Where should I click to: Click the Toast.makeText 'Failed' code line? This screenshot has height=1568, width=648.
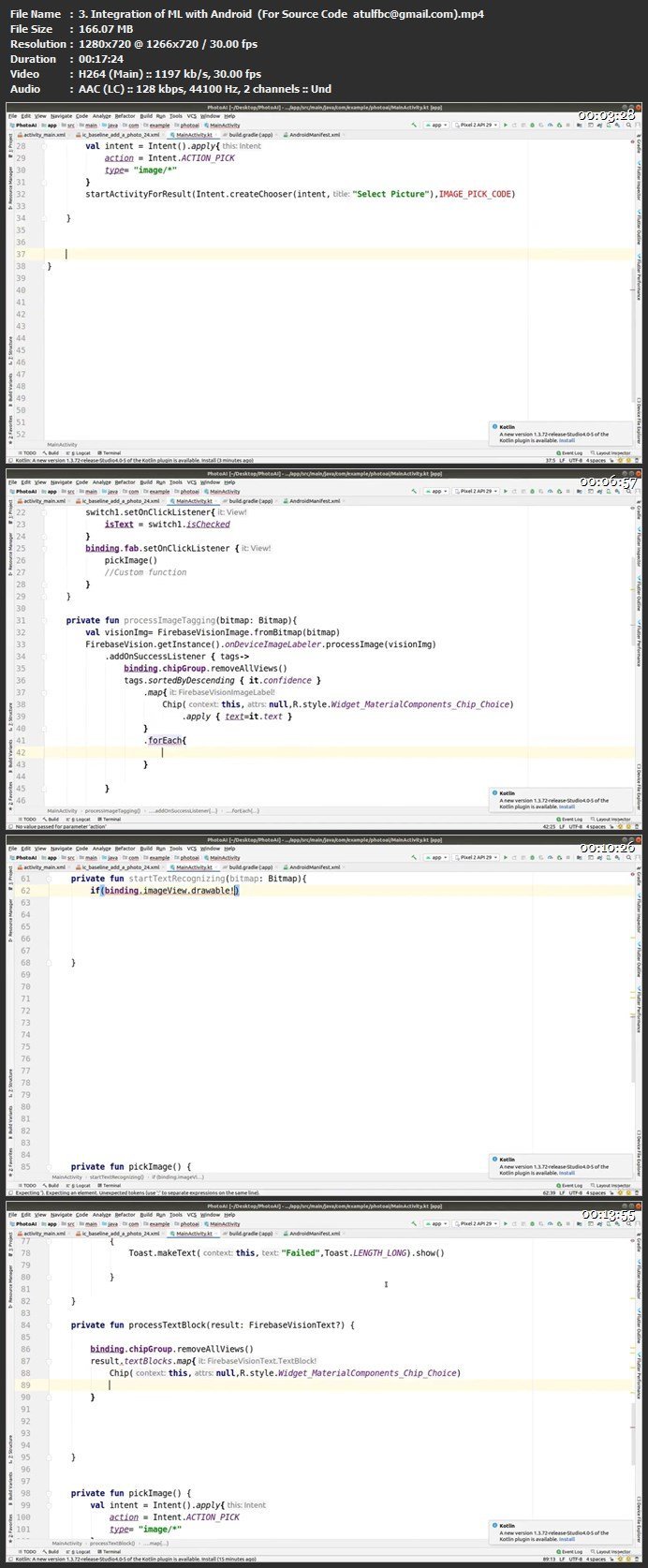pyautogui.click(x=287, y=1252)
